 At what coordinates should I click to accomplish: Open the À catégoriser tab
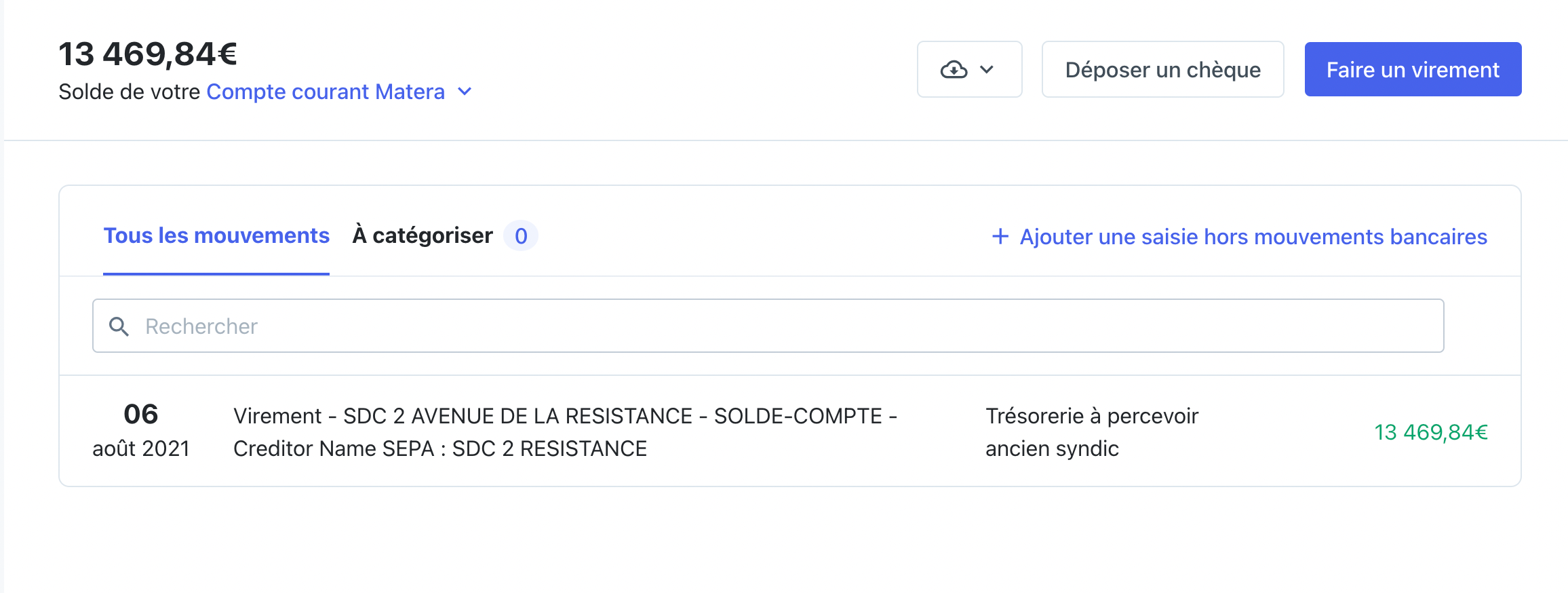423,236
